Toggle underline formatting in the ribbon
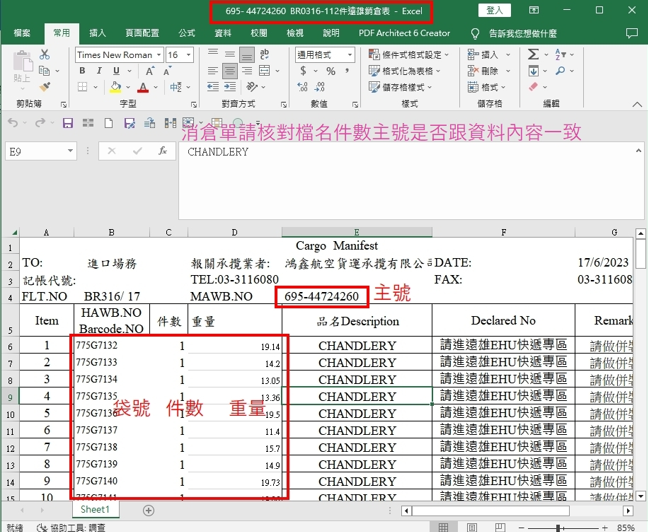Viewport: 648px width, 532px height. 115,71
